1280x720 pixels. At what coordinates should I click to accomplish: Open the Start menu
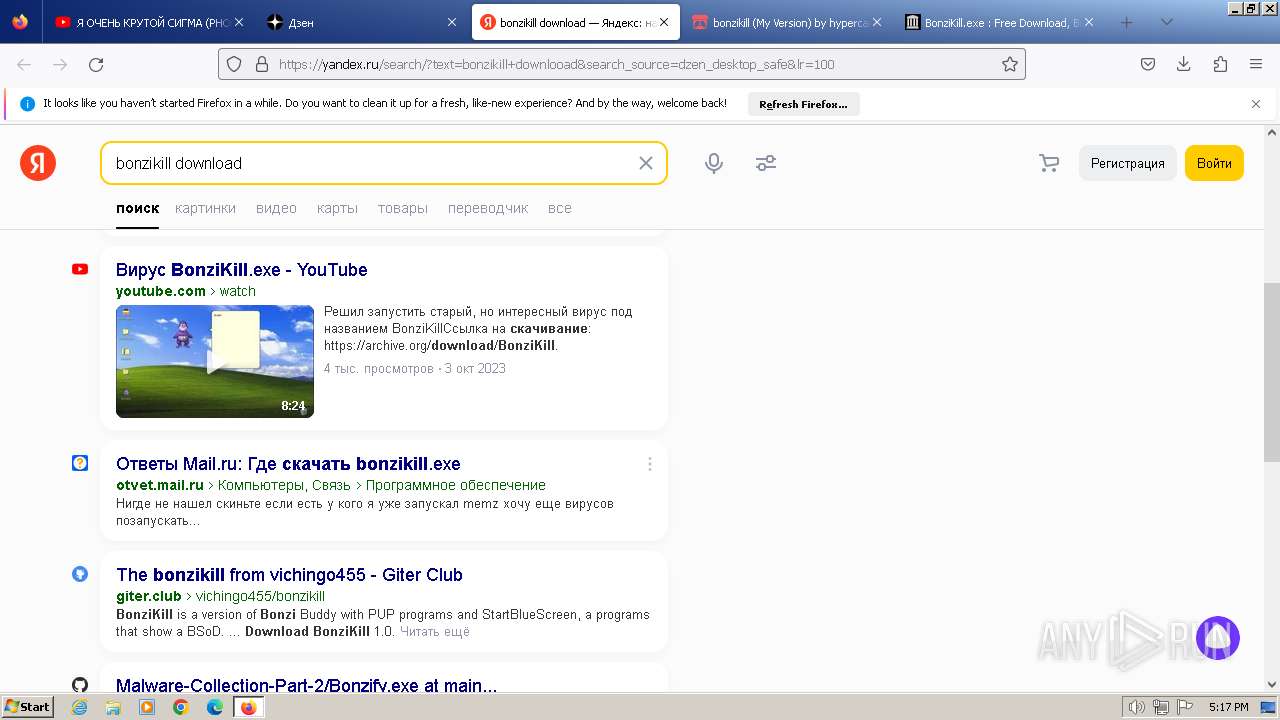point(28,707)
